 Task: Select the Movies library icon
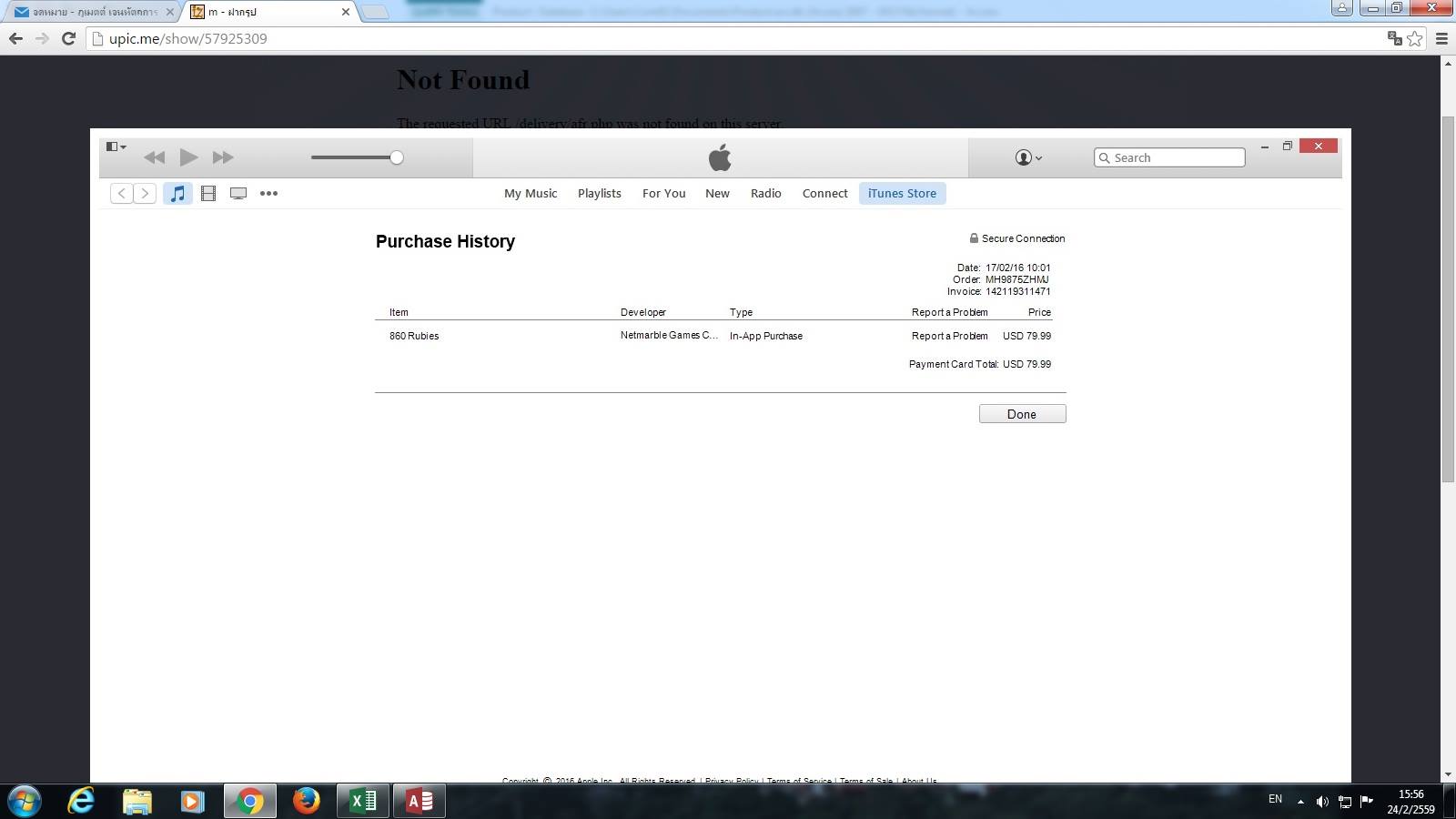[x=208, y=193]
